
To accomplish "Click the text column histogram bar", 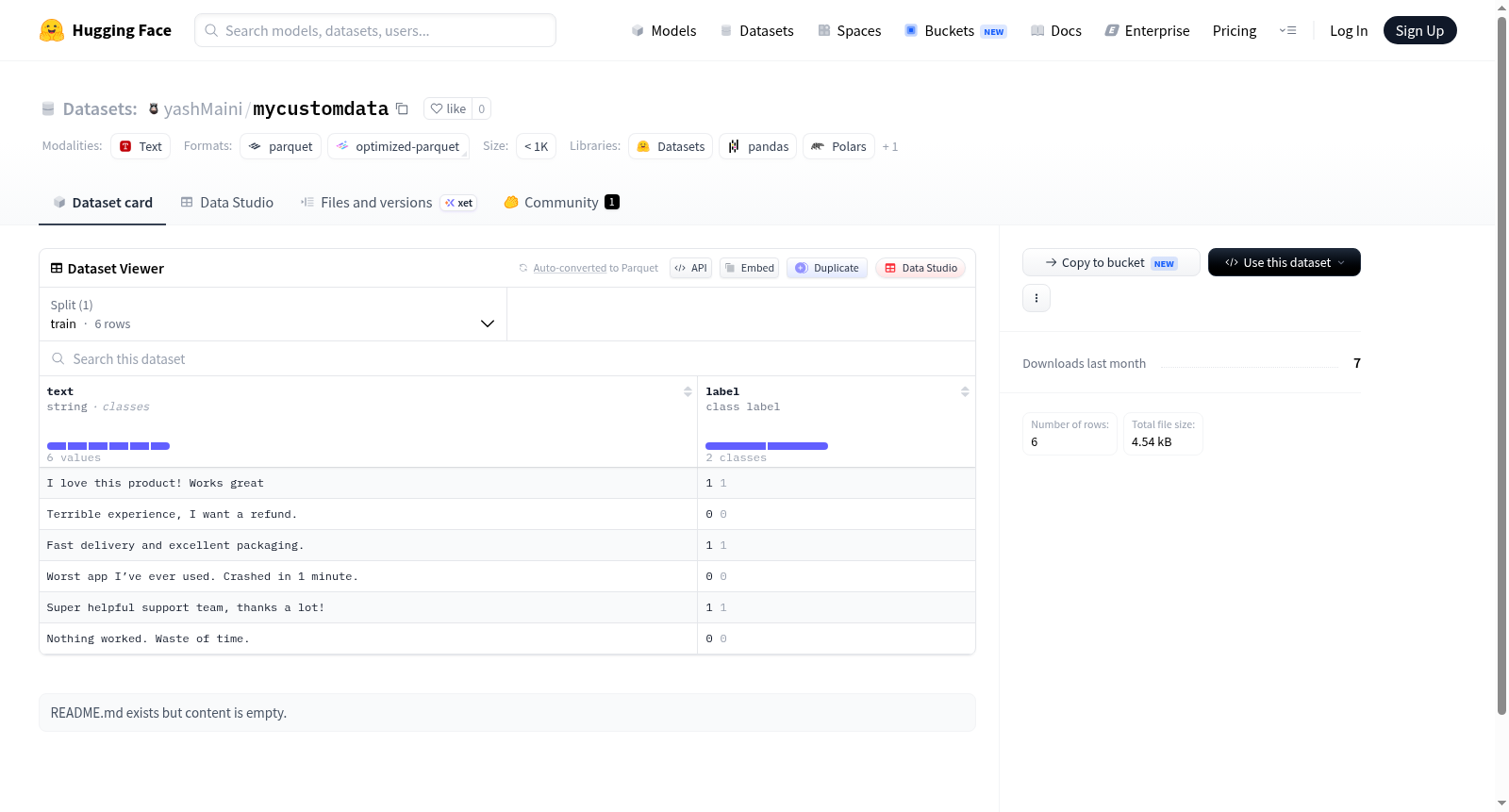I will click(108, 445).
